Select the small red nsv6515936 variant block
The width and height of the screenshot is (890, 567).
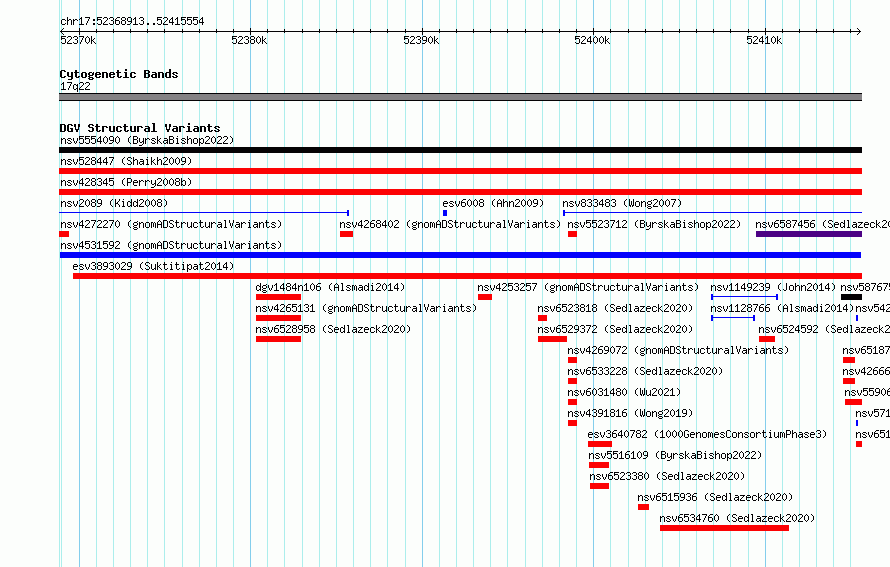tap(643, 507)
